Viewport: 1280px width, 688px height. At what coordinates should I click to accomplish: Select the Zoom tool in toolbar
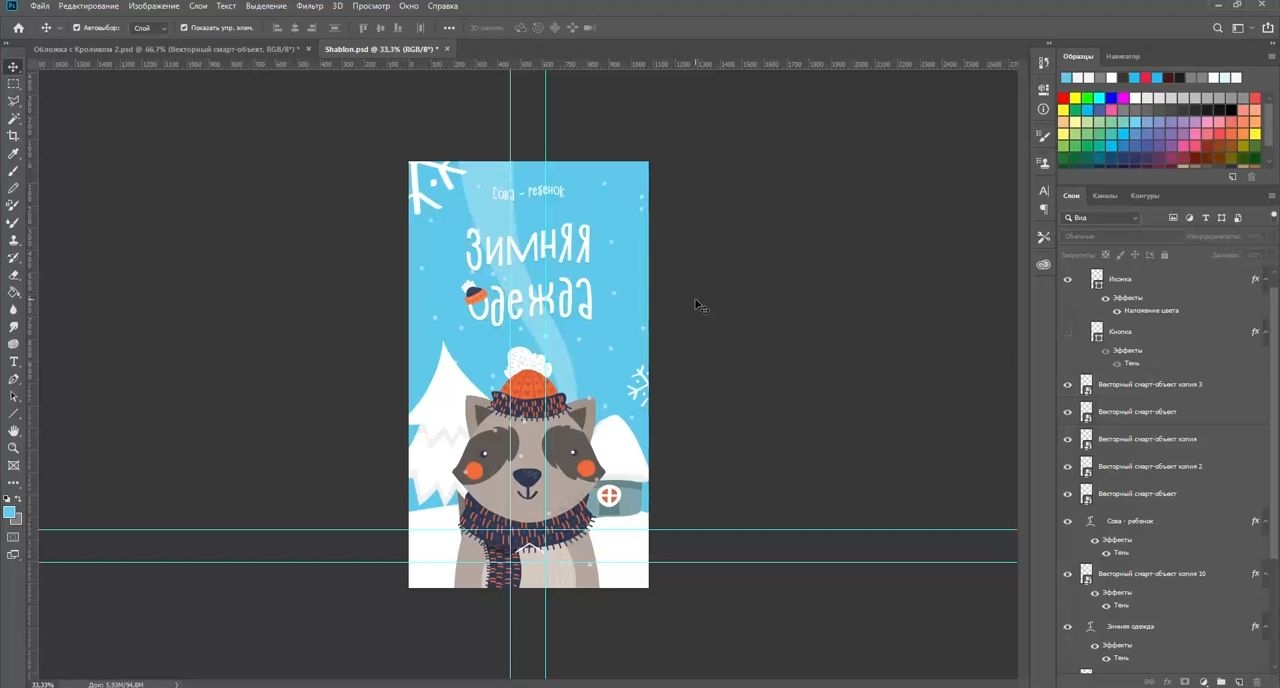point(14,447)
